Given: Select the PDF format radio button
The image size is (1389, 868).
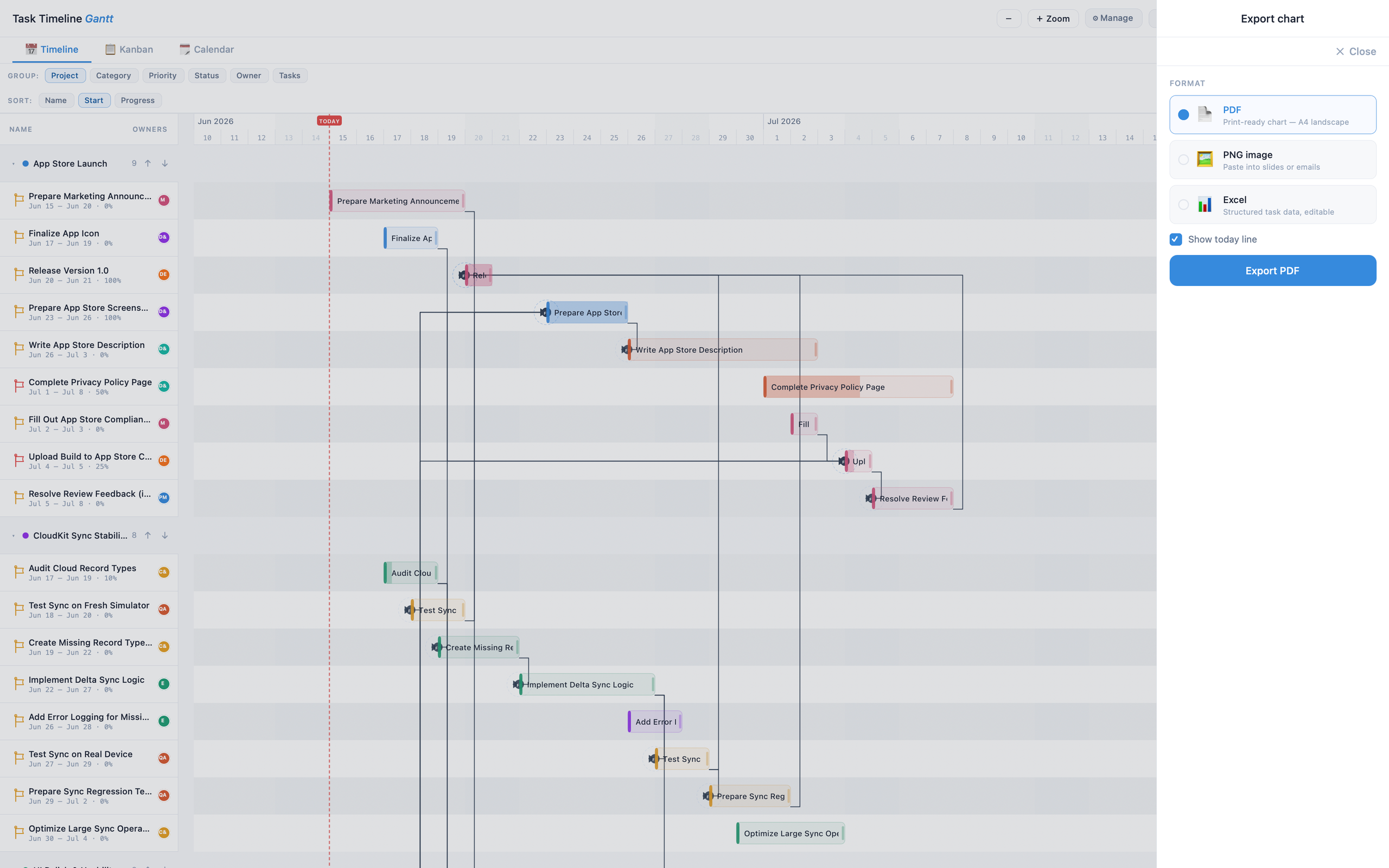Looking at the screenshot, I should [x=1183, y=115].
